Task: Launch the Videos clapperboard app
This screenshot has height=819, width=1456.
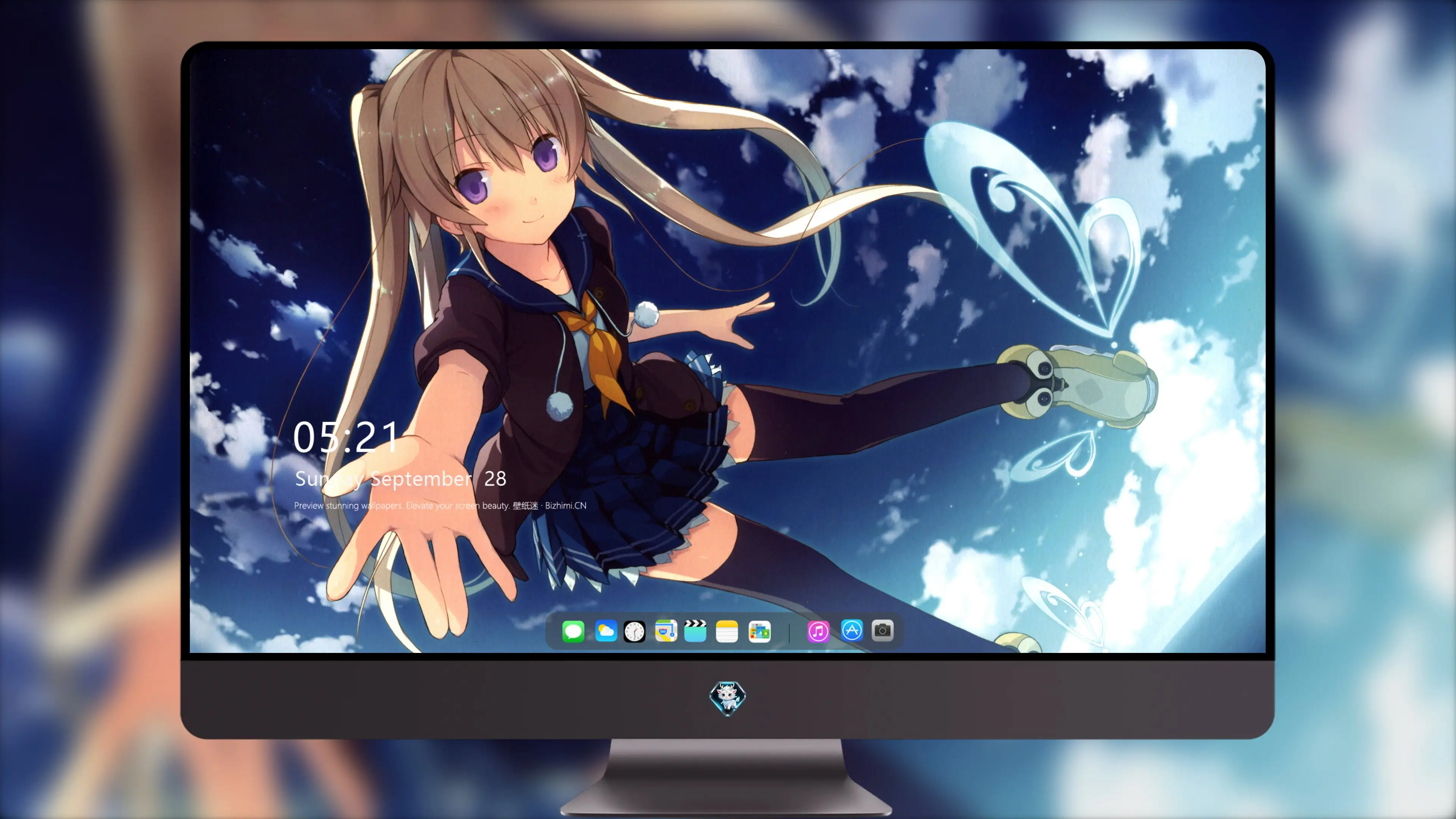Action: [695, 631]
